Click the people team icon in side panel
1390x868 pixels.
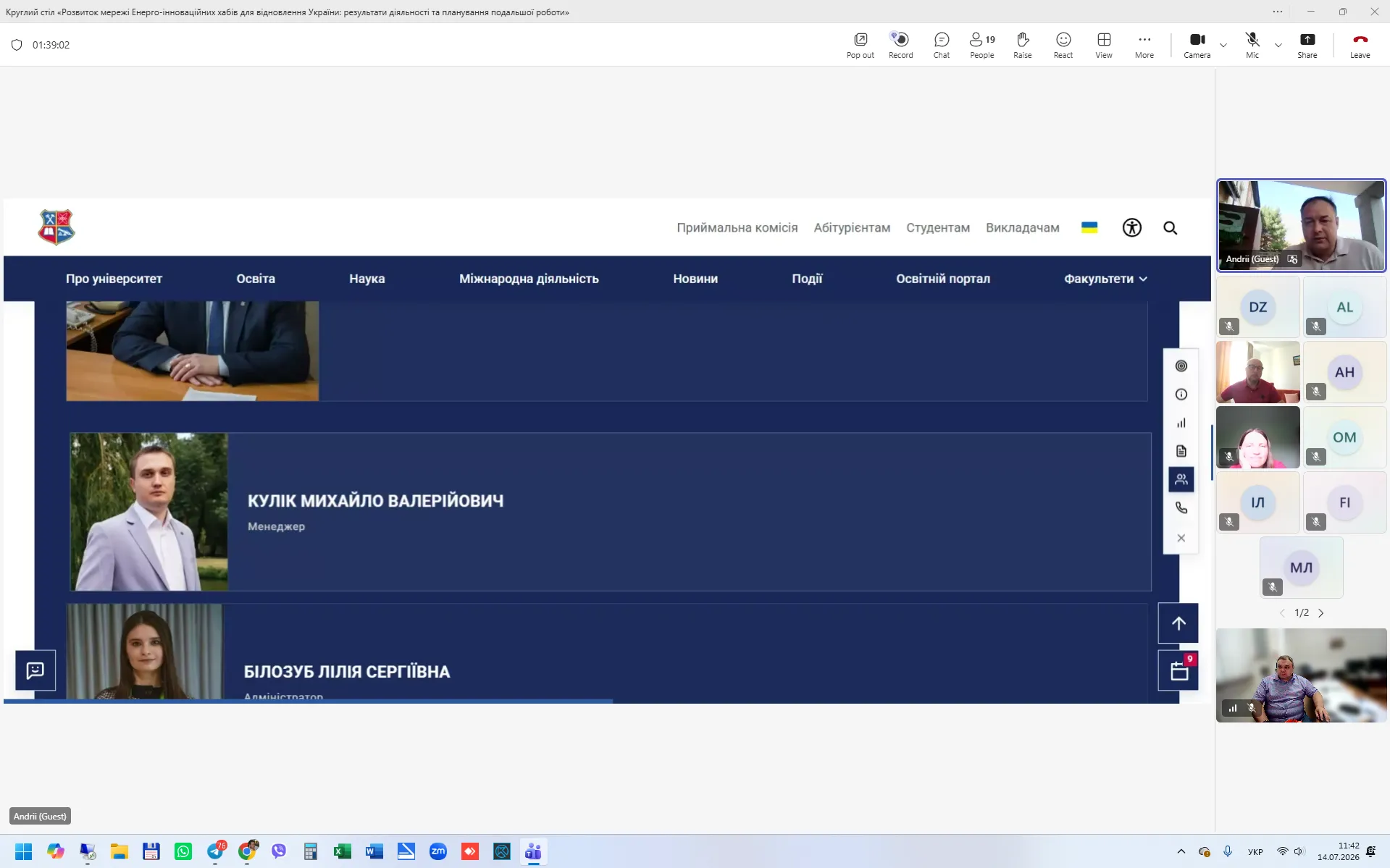[1181, 479]
